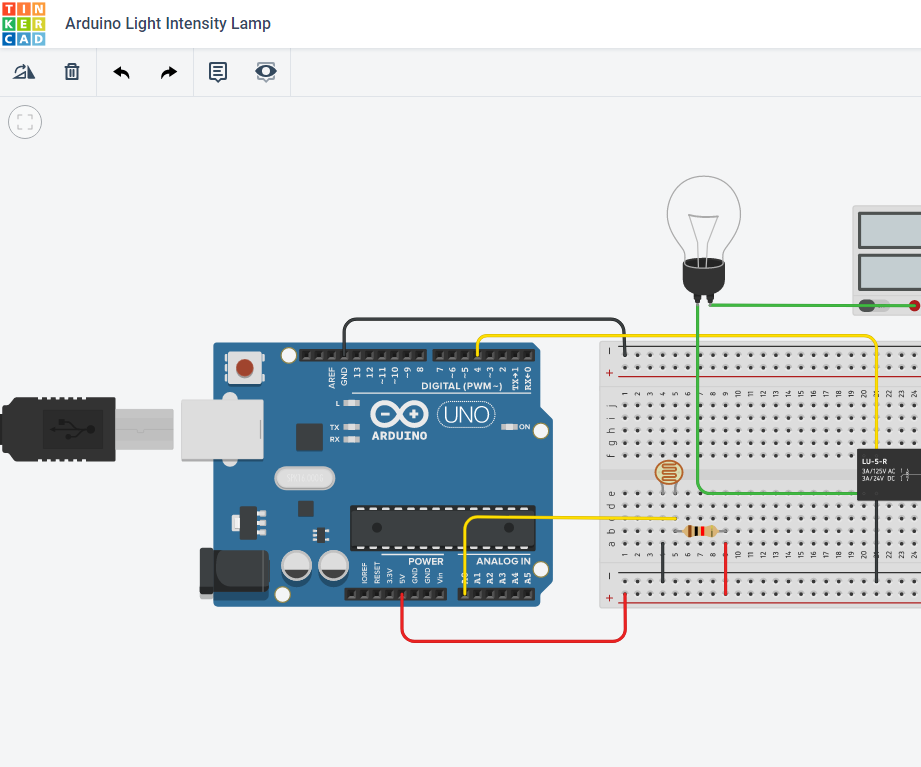Select the Rotate tool
Viewport: 921px width, 767px height.
[23, 71]
